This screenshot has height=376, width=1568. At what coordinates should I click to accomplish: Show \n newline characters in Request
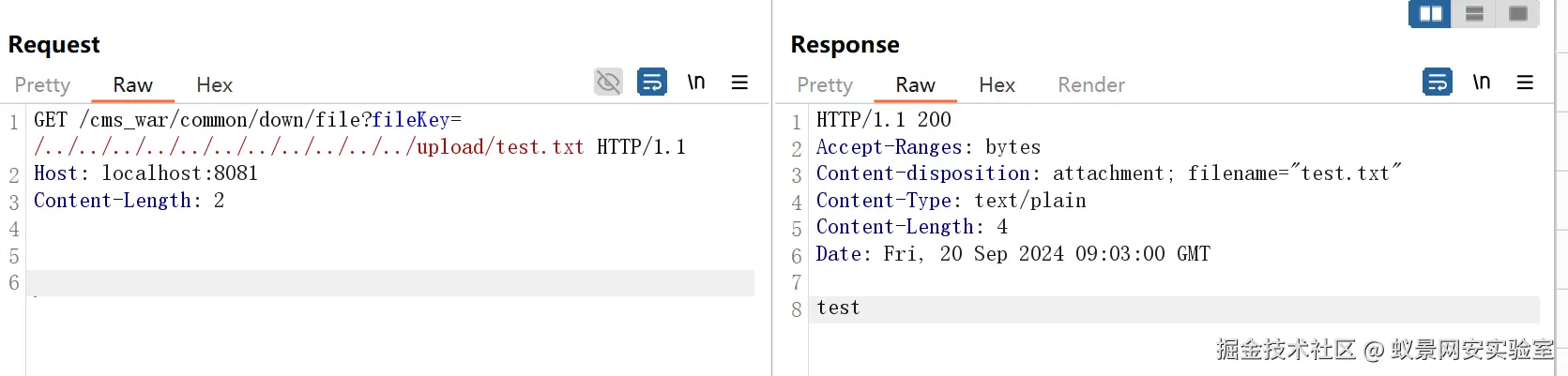695,83
